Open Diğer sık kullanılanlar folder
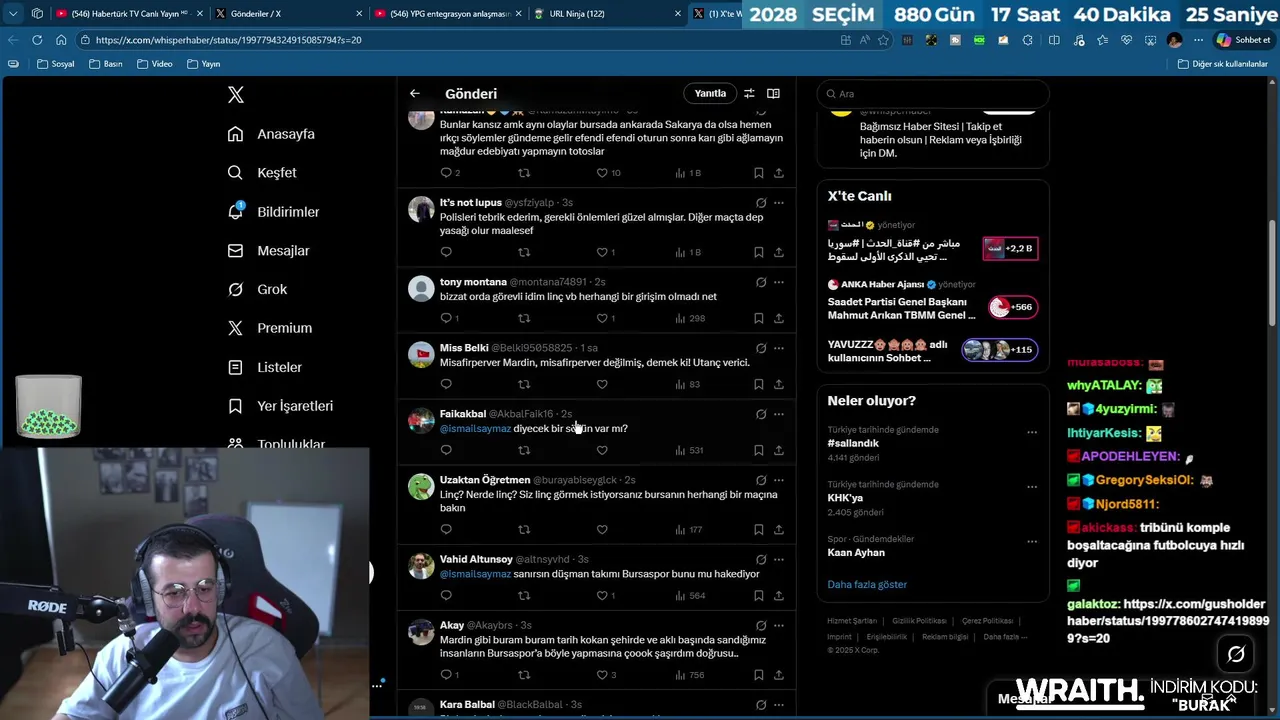The height and width of the screenshot is (720, 1280). point(1223,64)
